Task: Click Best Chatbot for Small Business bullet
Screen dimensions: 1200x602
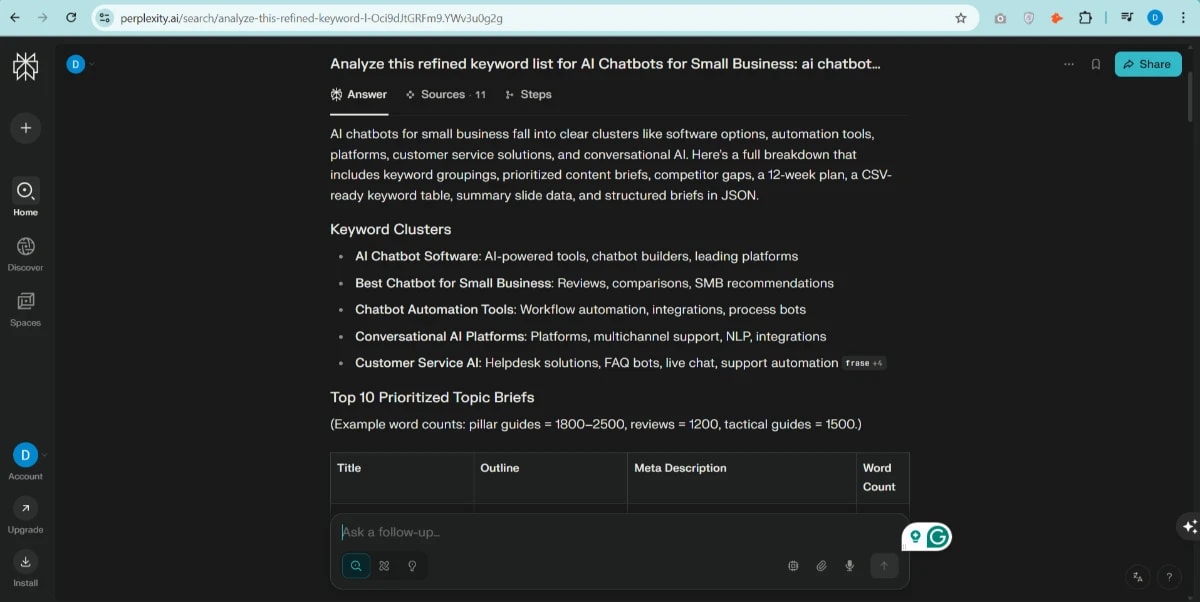Action: 594,283
